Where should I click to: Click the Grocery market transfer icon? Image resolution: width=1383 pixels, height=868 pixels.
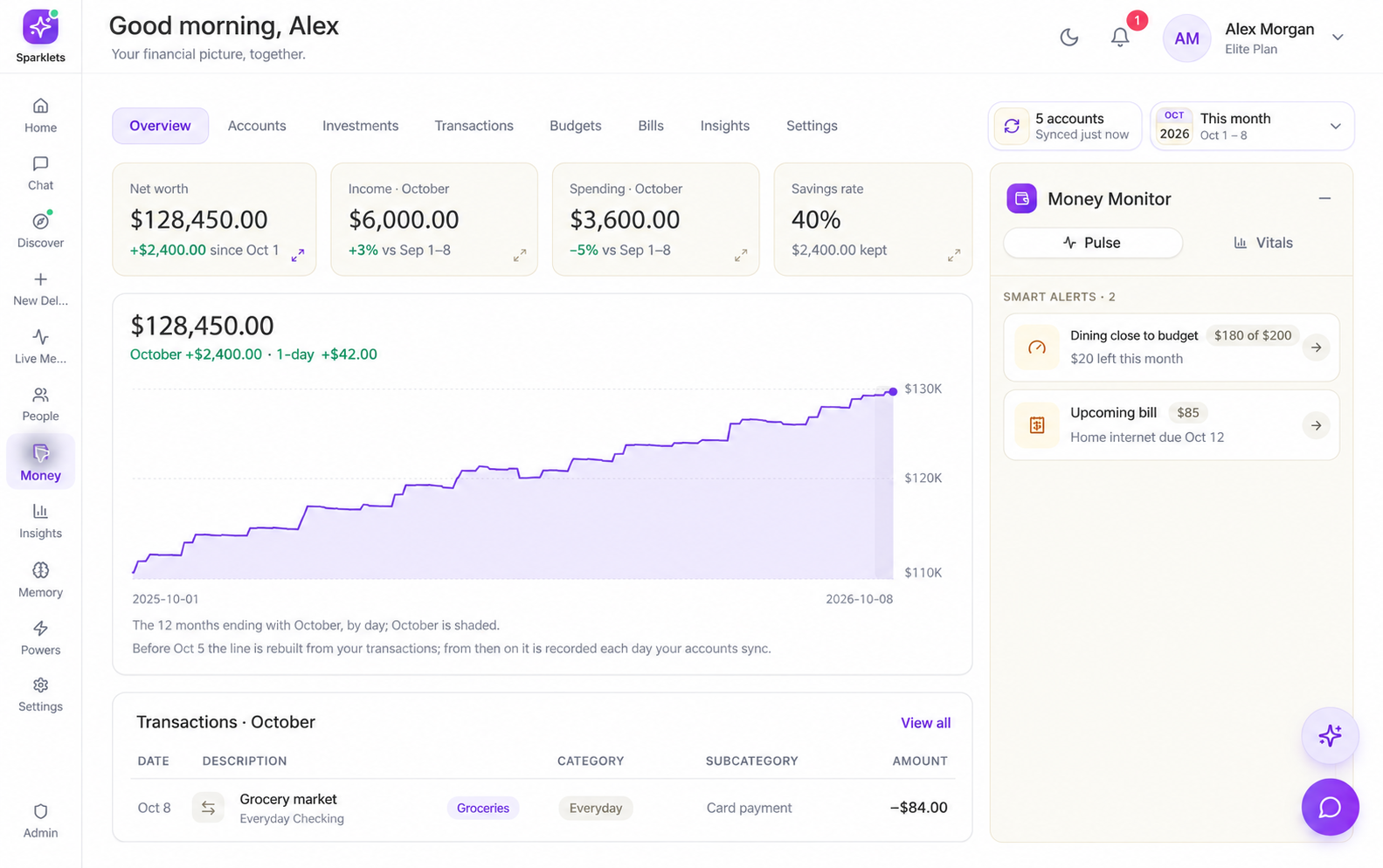click(208, 808)
